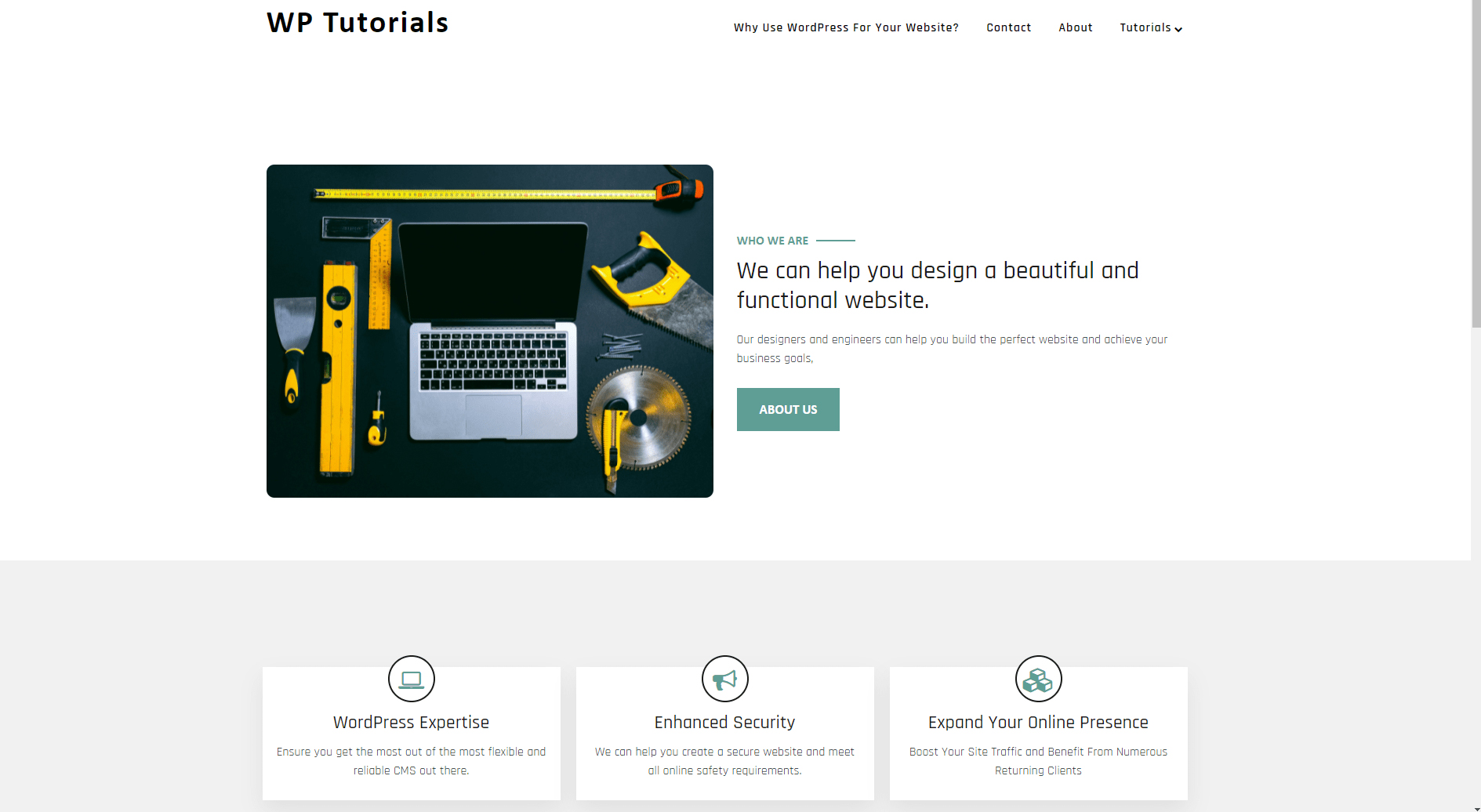Image resolution: width=1481 pixels, height=812 pixels.
Task: Click the text about flexible and reliable CMS
Action: pos(411,761)
